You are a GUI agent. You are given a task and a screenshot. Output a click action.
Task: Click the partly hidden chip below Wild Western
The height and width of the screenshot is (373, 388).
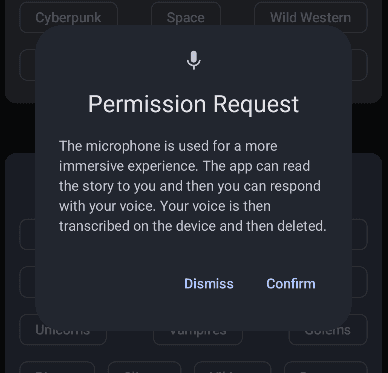click(x=360, y=65)
